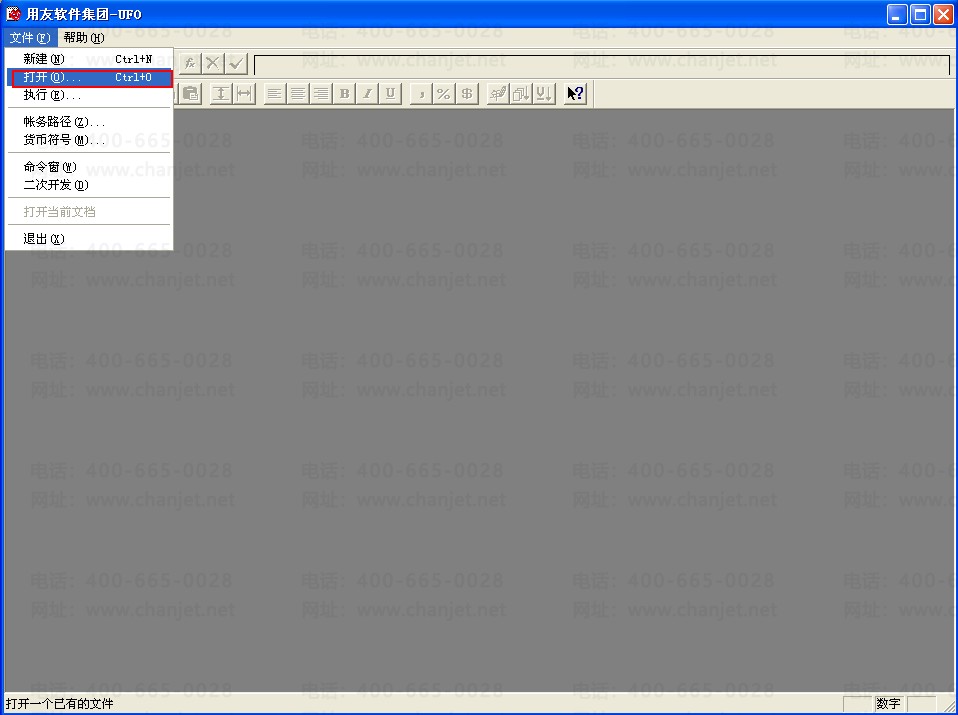958x715 pixels.
Task: Open the 帮助 Help menu
Action: tap(84, 38)
